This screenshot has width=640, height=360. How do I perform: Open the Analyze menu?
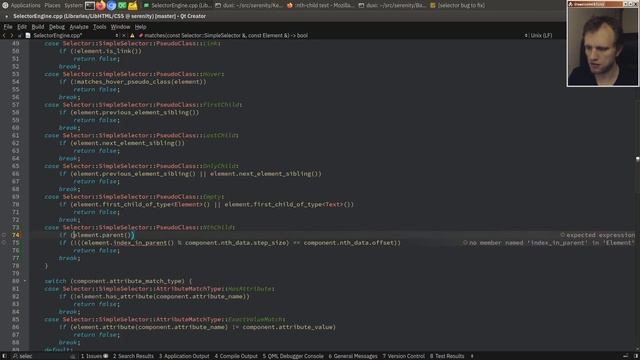(x=79, y=27)
